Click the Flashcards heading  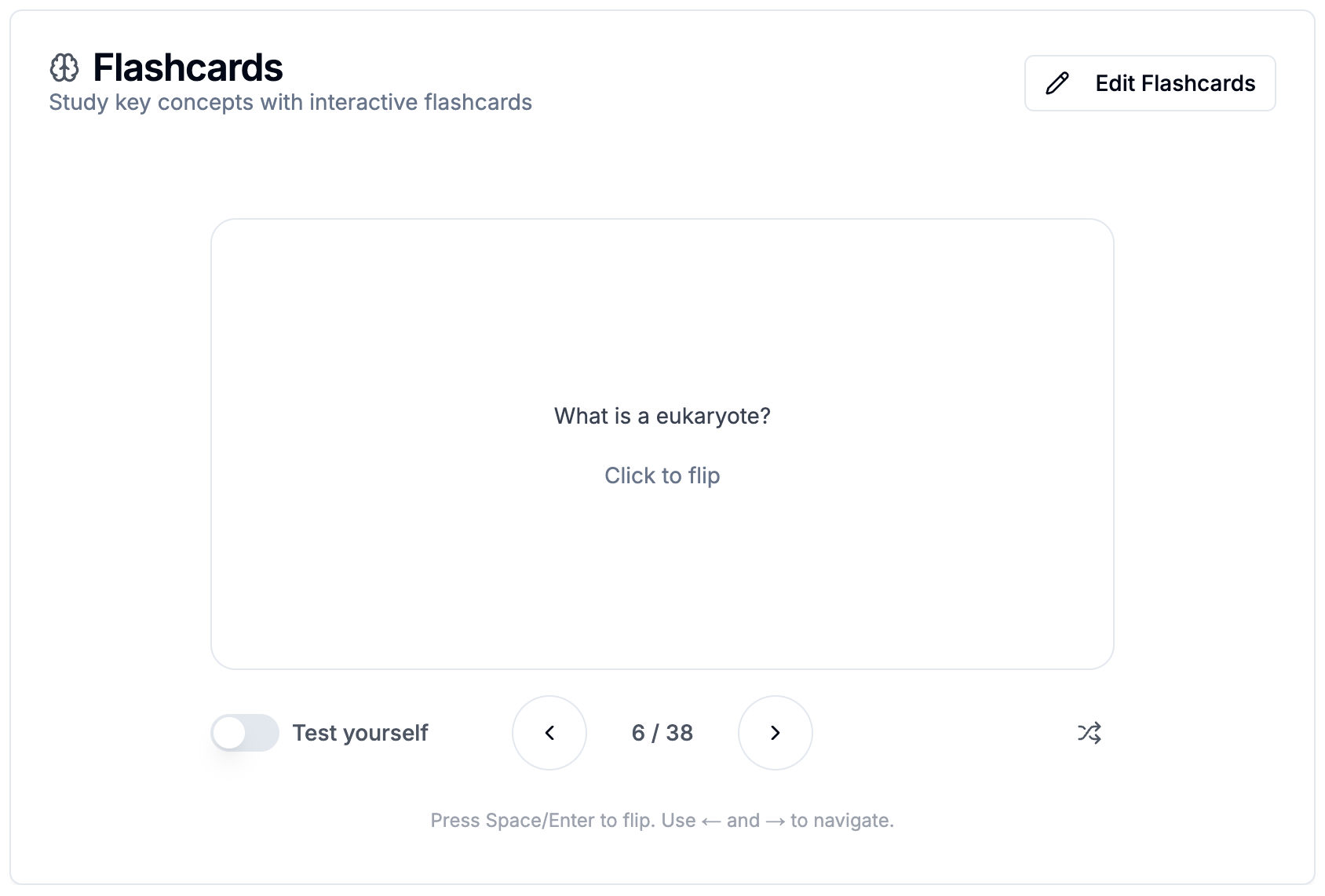tap(188, 67)
